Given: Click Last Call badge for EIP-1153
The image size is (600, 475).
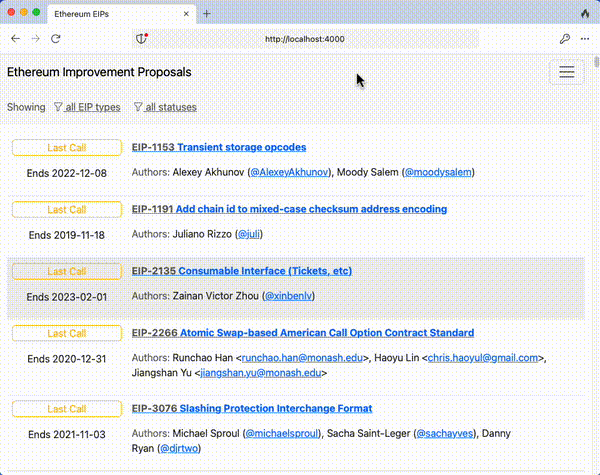Looking at the screenshot, I should [67, 148].
